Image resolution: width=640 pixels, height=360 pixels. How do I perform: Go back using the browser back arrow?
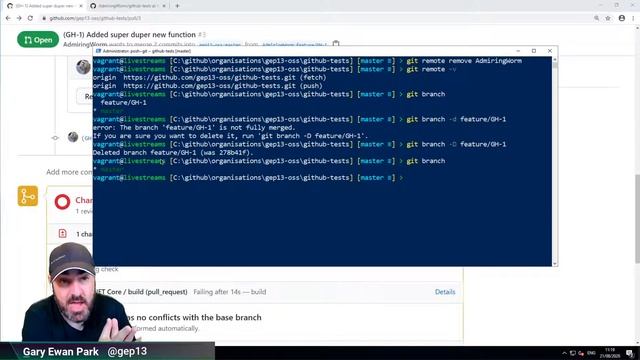point(8,18)
